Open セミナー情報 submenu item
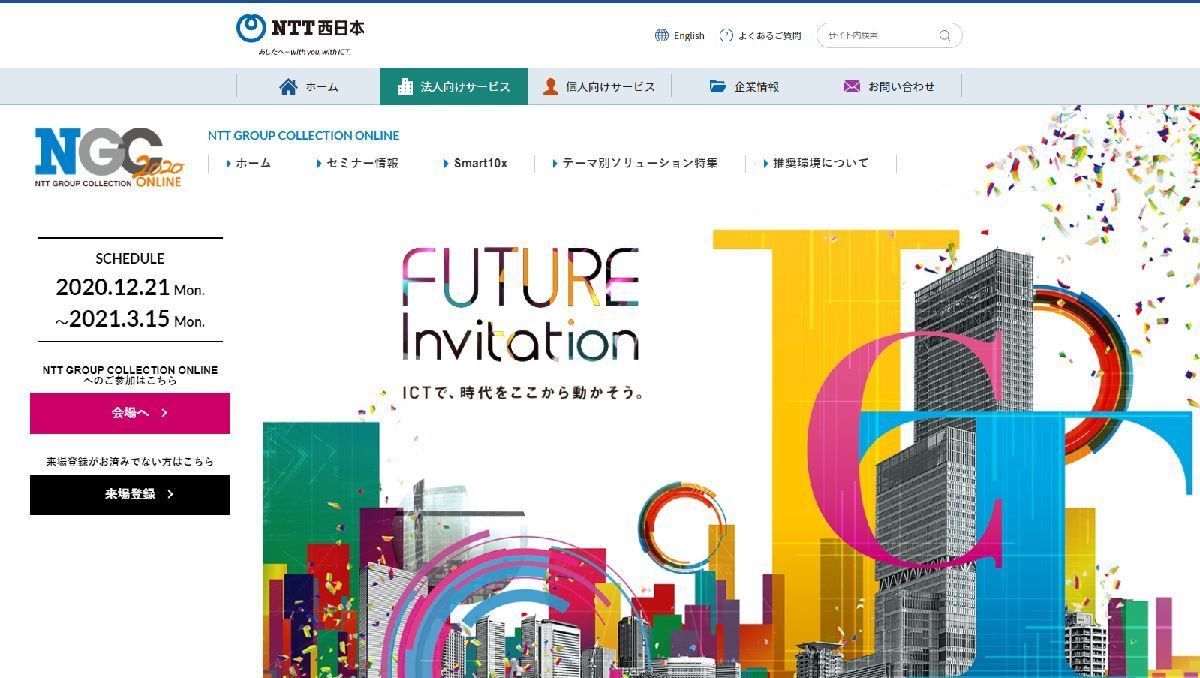1200x678 pixels. [358, 163]
